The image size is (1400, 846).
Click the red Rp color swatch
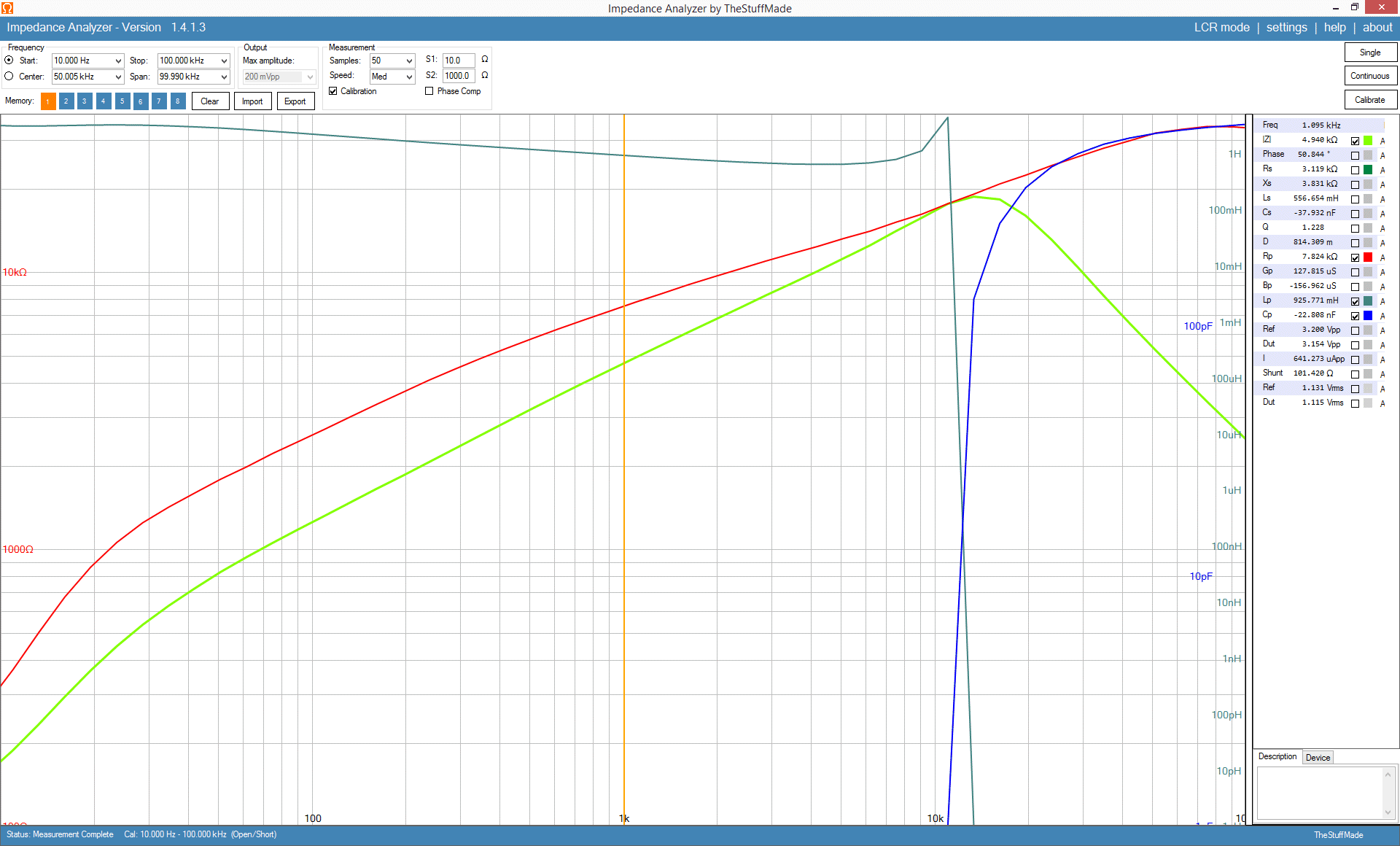1368,257
